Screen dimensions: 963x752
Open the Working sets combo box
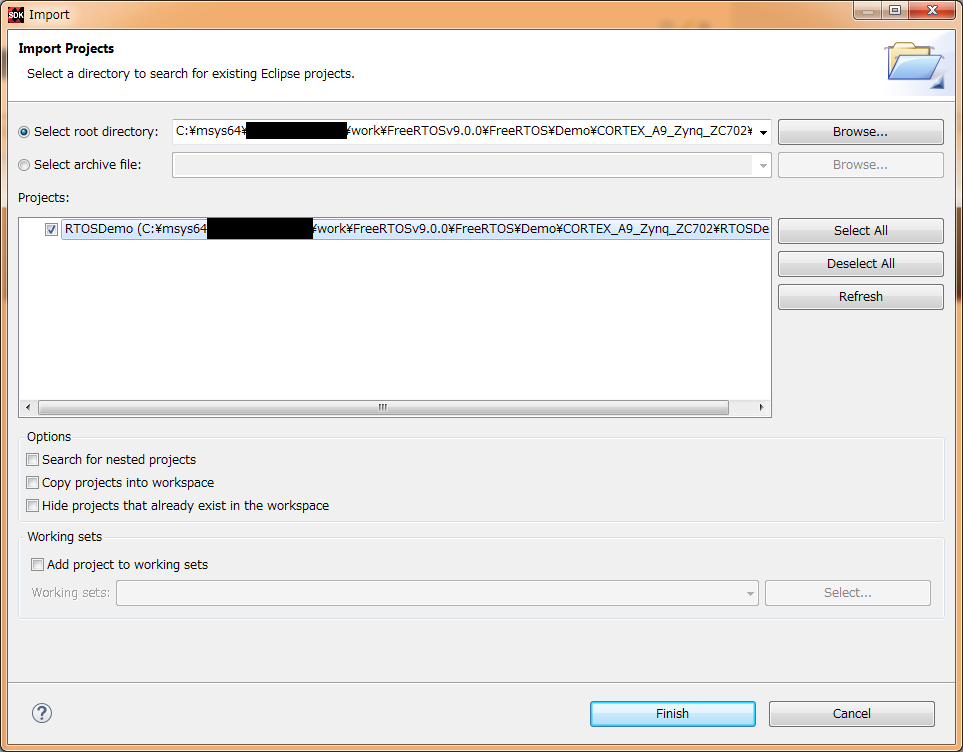(437, 593)
